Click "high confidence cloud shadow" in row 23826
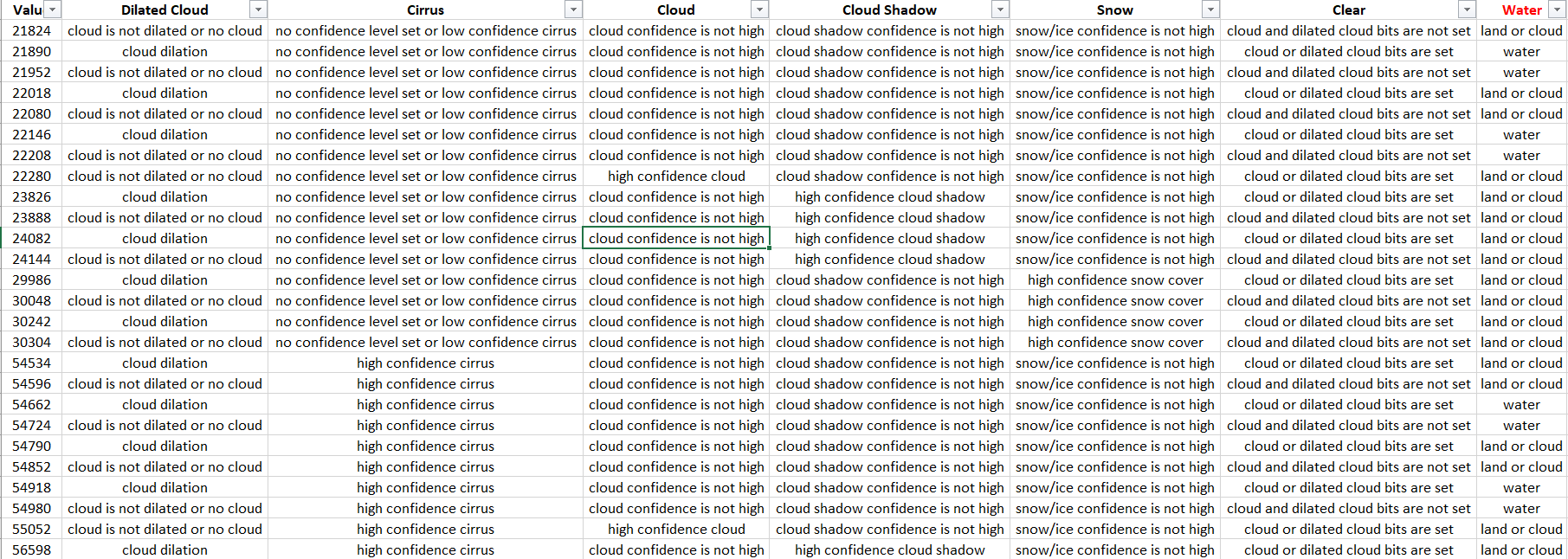 click(889, 197)
